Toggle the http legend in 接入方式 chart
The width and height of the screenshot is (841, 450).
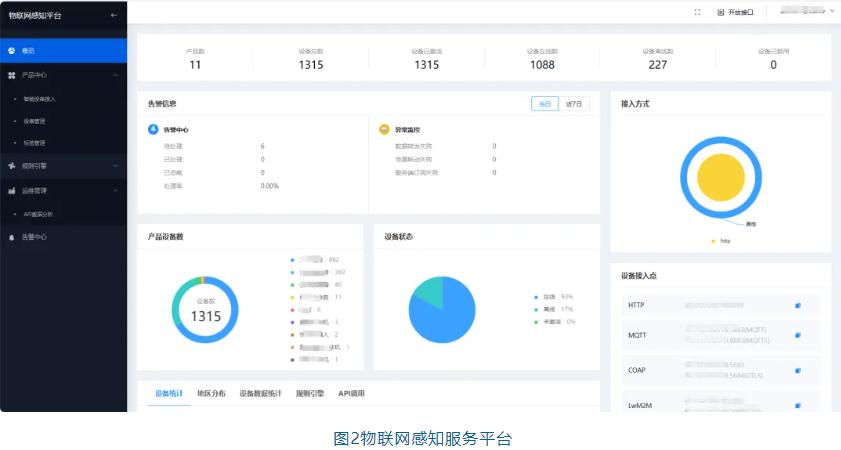click(x=721, y=241)
